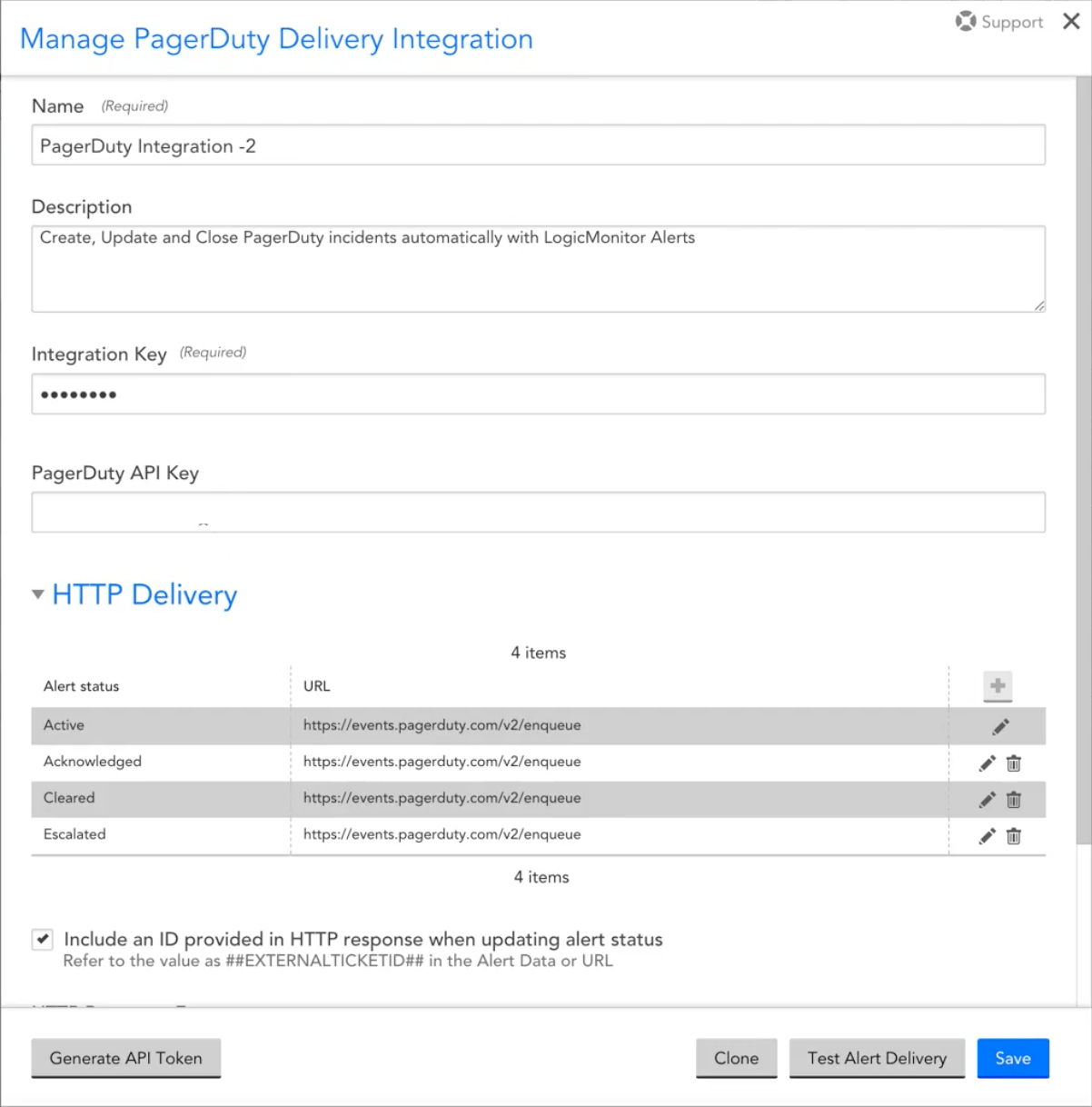Edit the Escalated alert status entry
This screenshot has width=1092, height=1107.
[x=988, y=836]
